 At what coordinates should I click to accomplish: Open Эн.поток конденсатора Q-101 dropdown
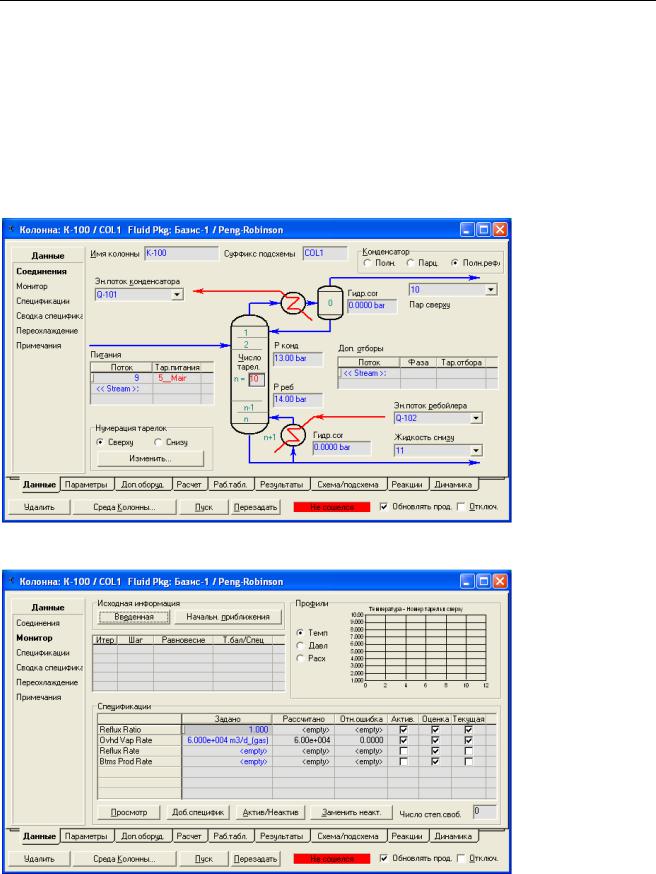177,294
